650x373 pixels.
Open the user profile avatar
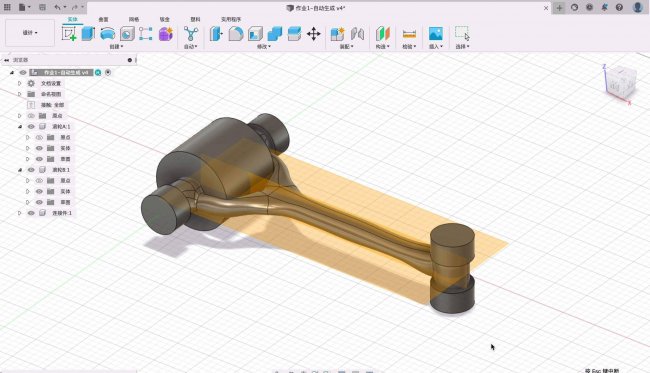point(638,7)
